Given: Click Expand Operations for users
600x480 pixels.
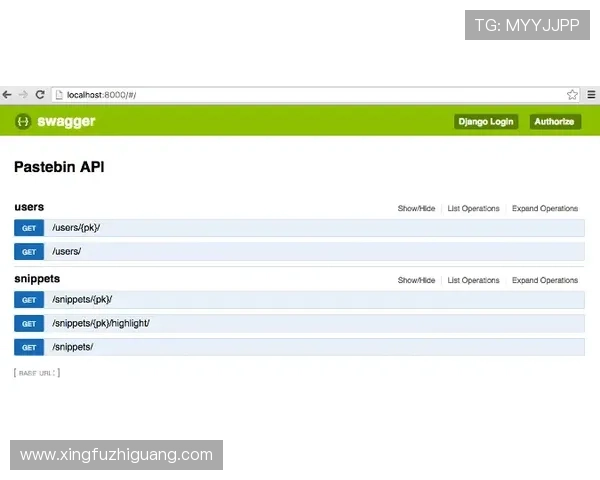Looking at the screenshot, I should pos(545,209).
